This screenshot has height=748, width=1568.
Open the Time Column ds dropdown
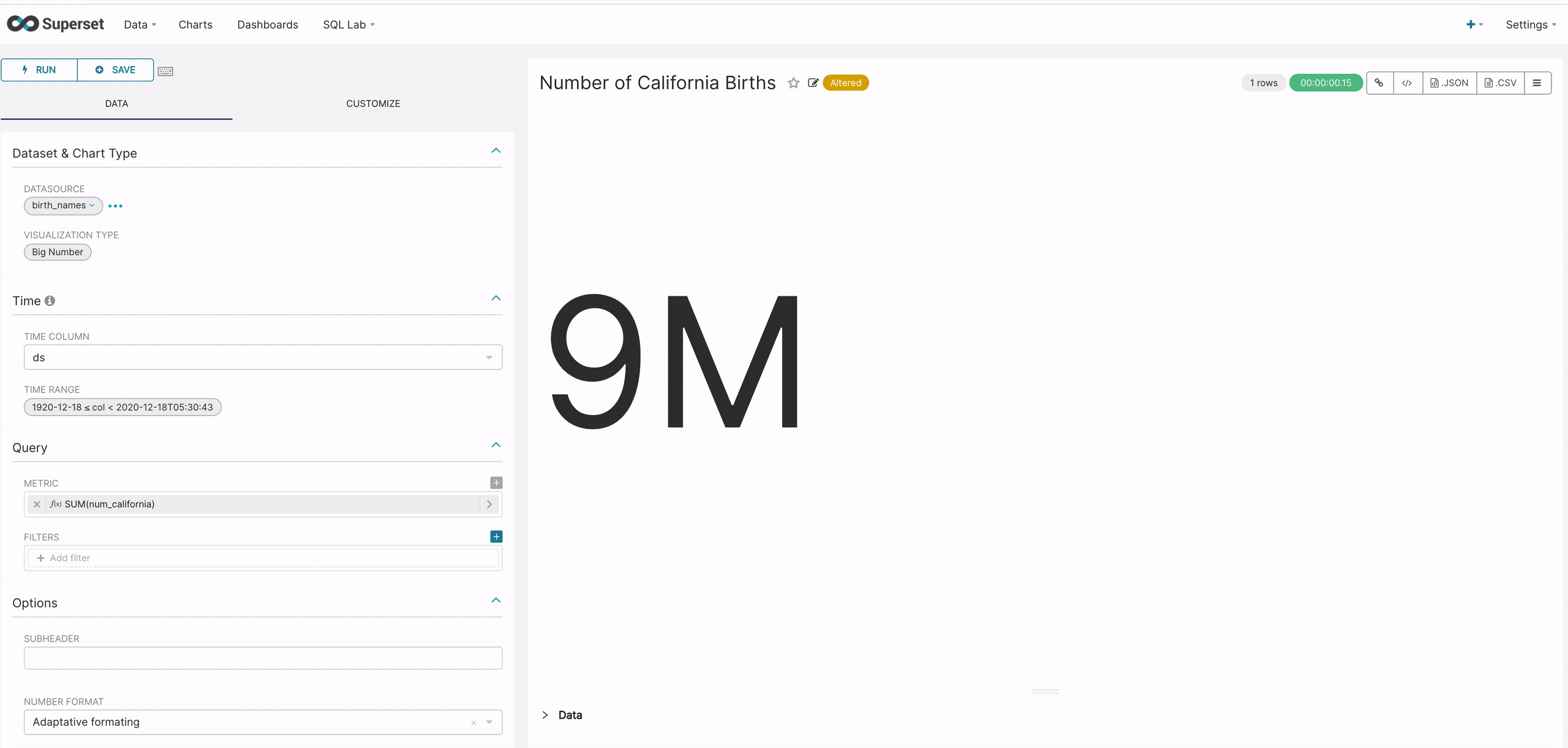click(263, 357)
